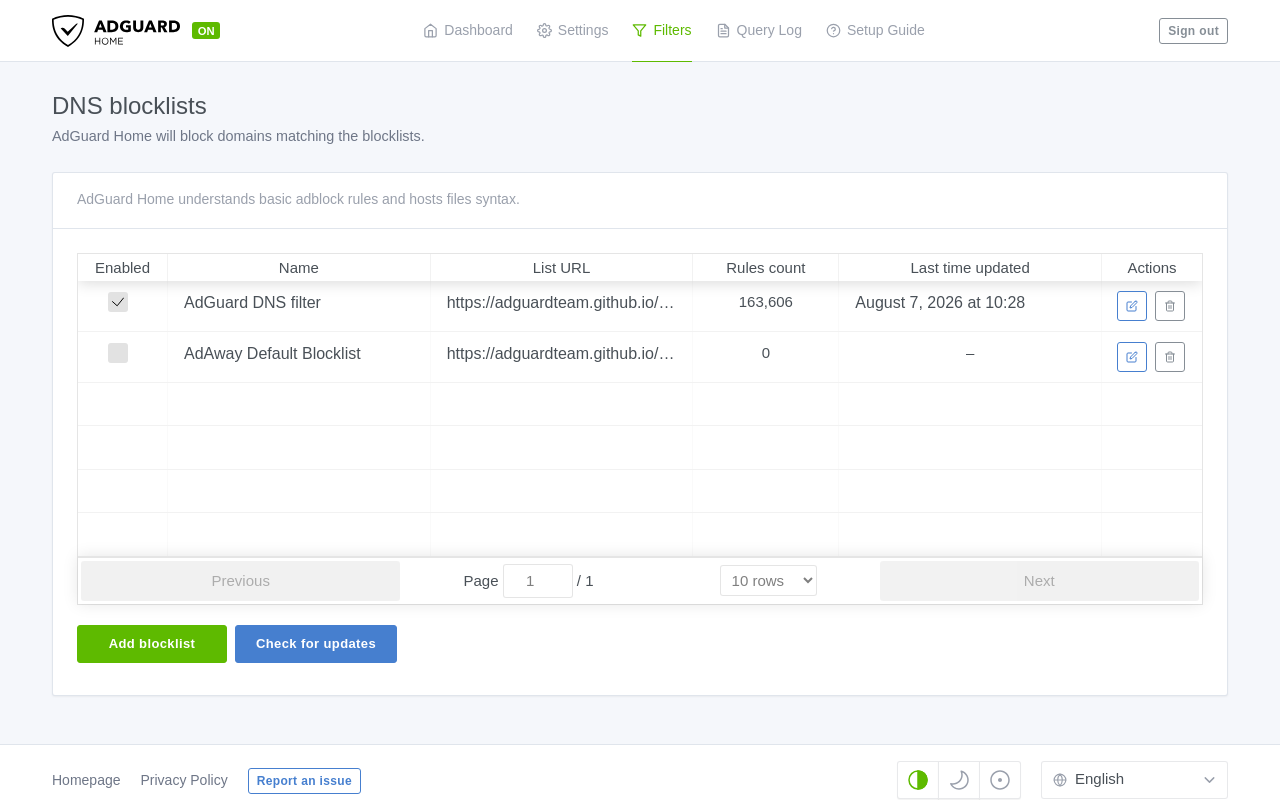The width and height of the screenshot is (1280, 800).
Task: Edit the AdAway Default Blocklist entry
Action: 1132,357
